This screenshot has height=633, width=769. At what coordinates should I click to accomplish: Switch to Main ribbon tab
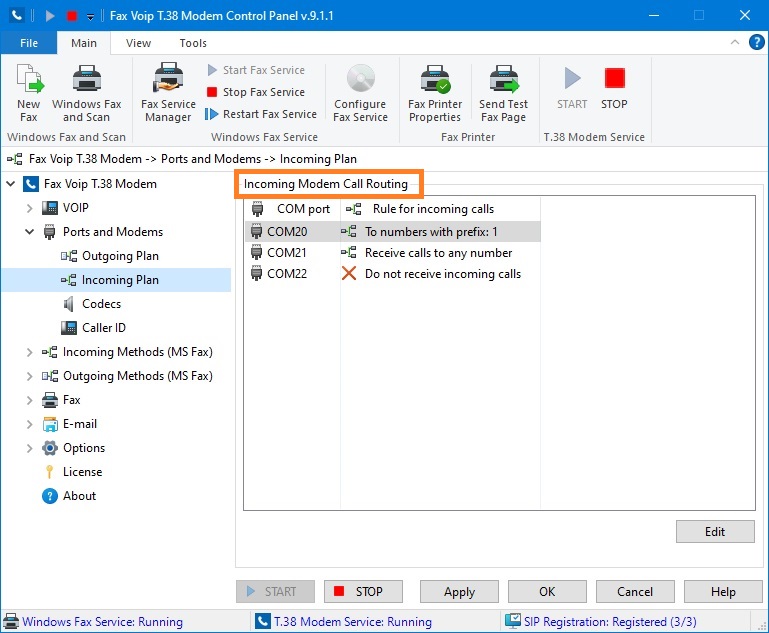(x=84, y=43)
